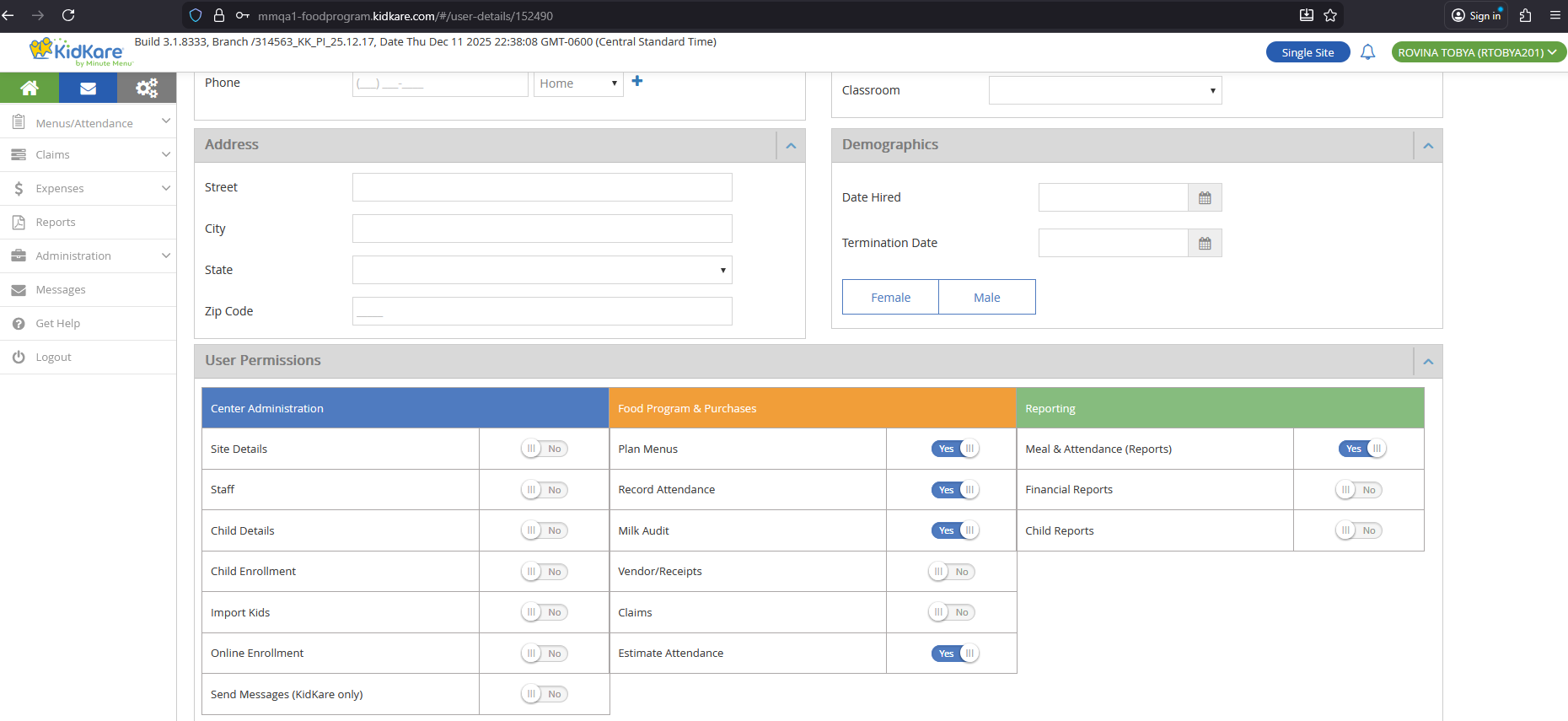Click the notification bell icon
The image size is (1568, 721).
1367,52
